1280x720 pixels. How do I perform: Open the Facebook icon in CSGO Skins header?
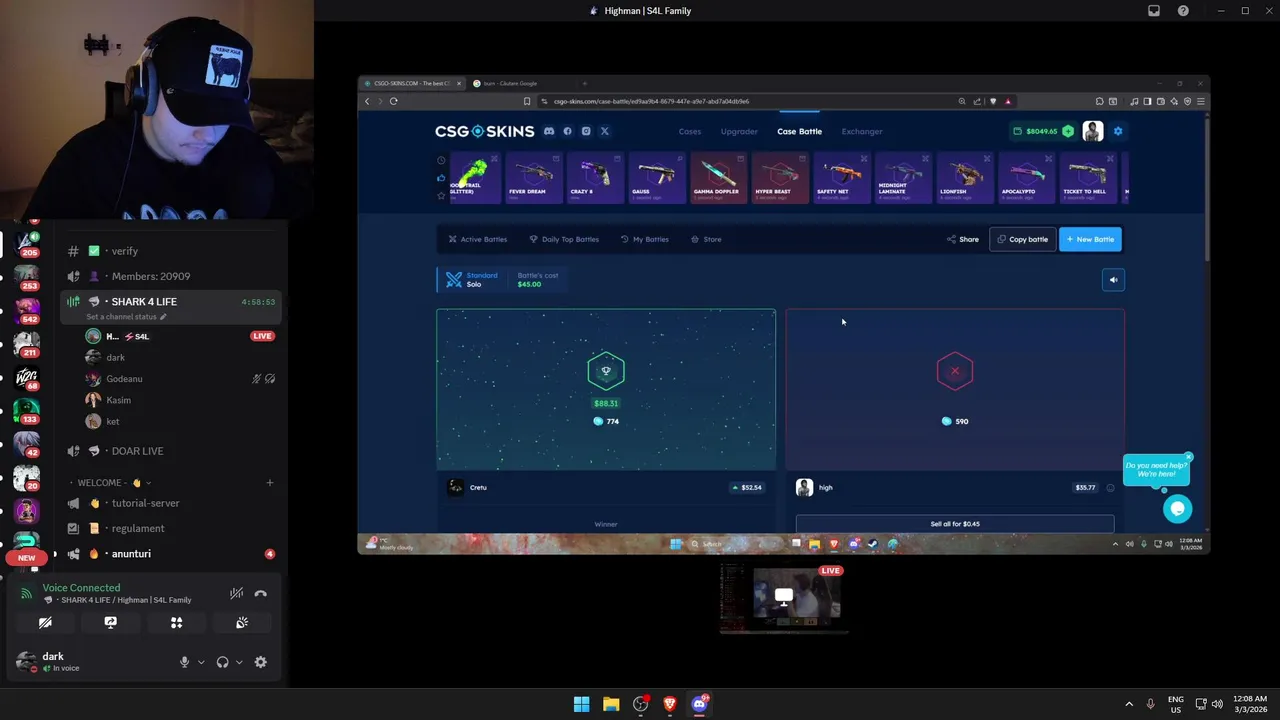click(x=567, y=131)
